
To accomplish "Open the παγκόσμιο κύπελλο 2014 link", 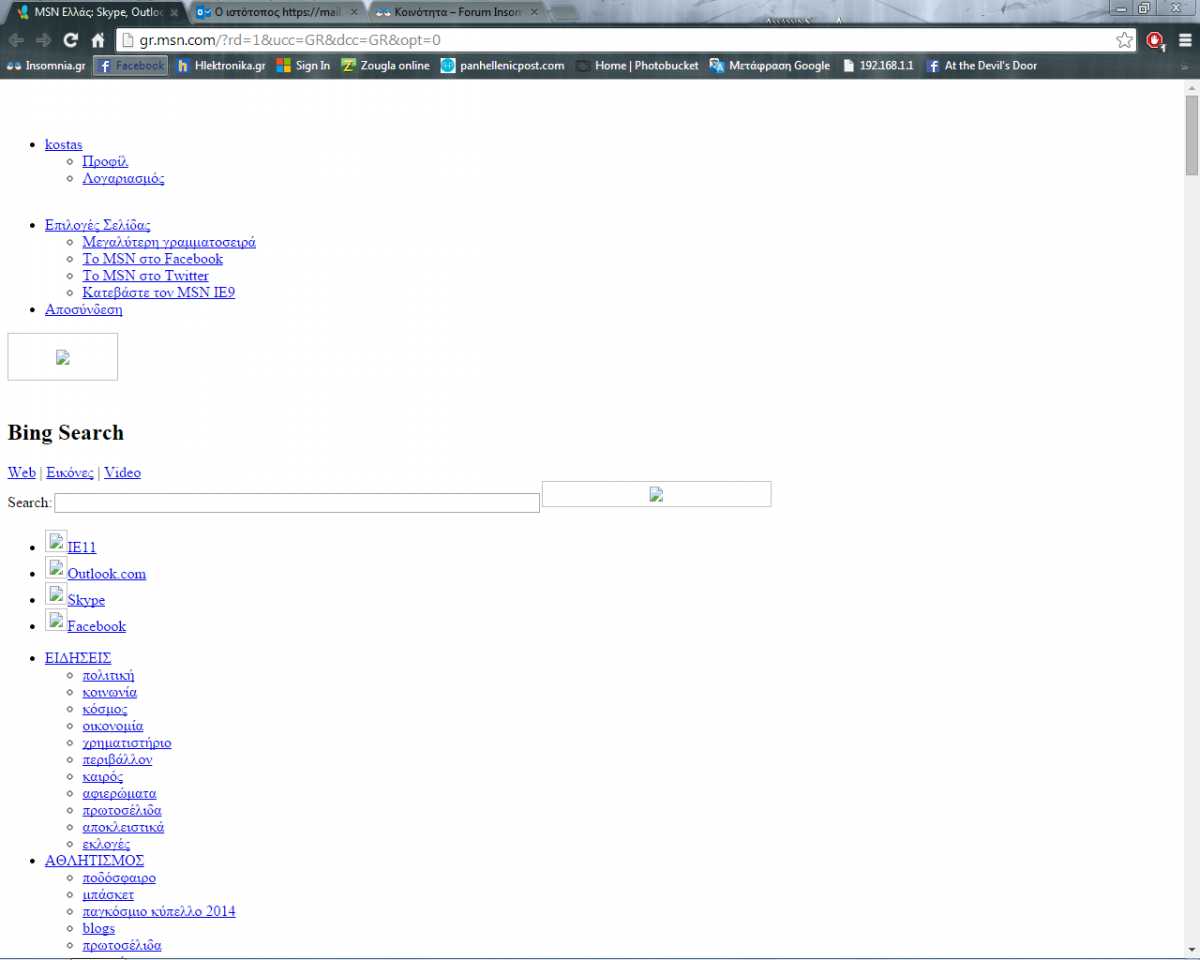I will click(x=159, y=912).
